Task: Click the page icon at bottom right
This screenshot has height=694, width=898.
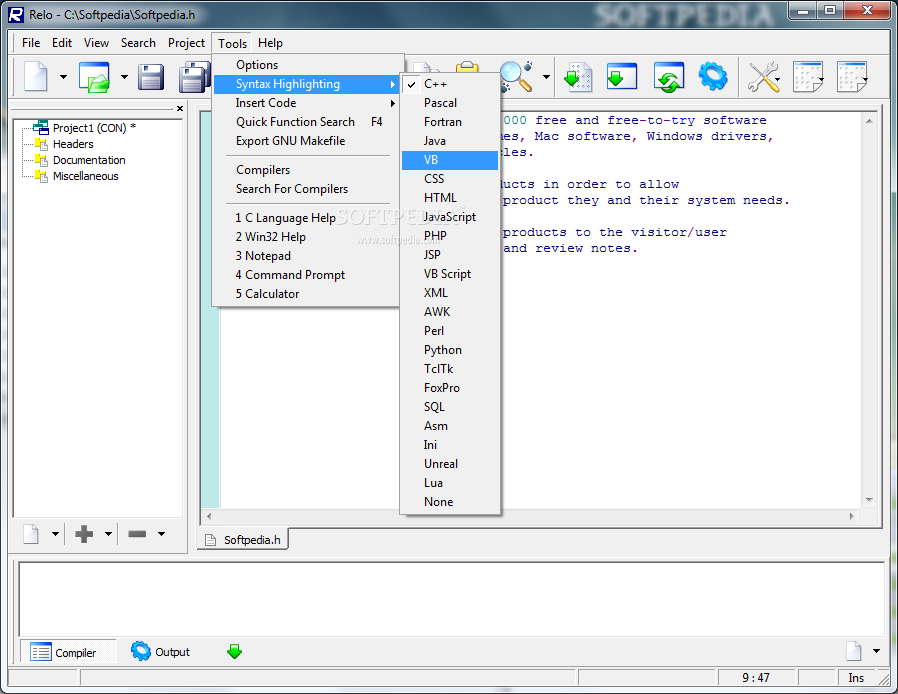Action: point(854,651)
